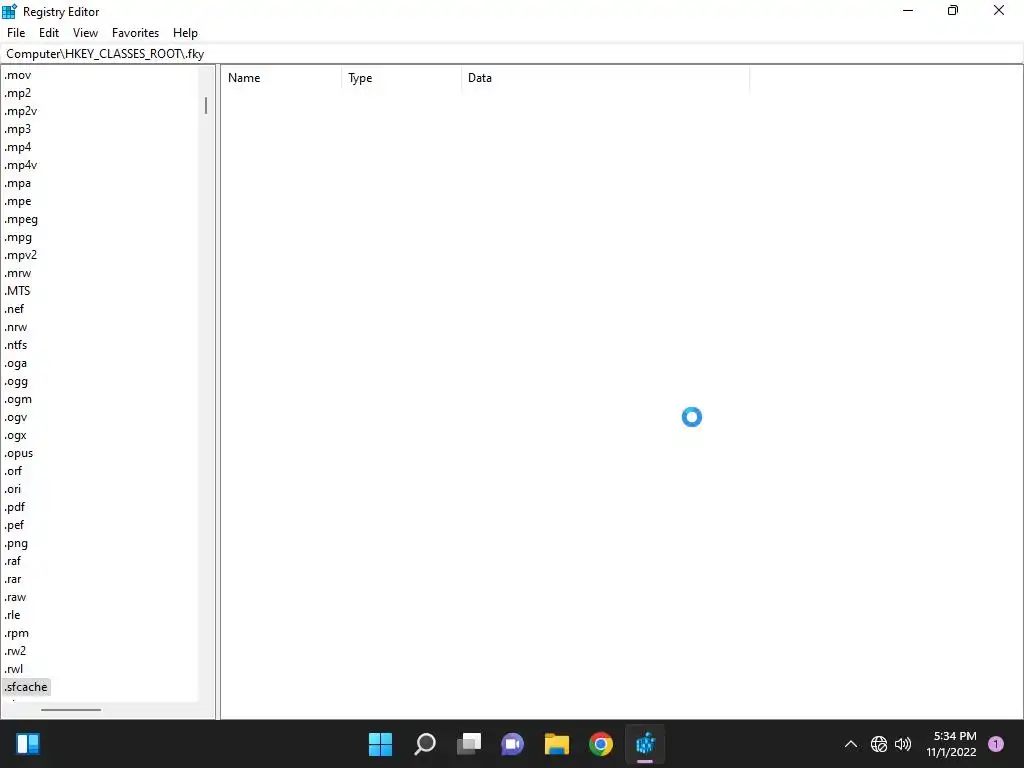This screenshot has height=768, width=1024.
Task: Select the .pdf registry key
Action: (x=15, y=507)
